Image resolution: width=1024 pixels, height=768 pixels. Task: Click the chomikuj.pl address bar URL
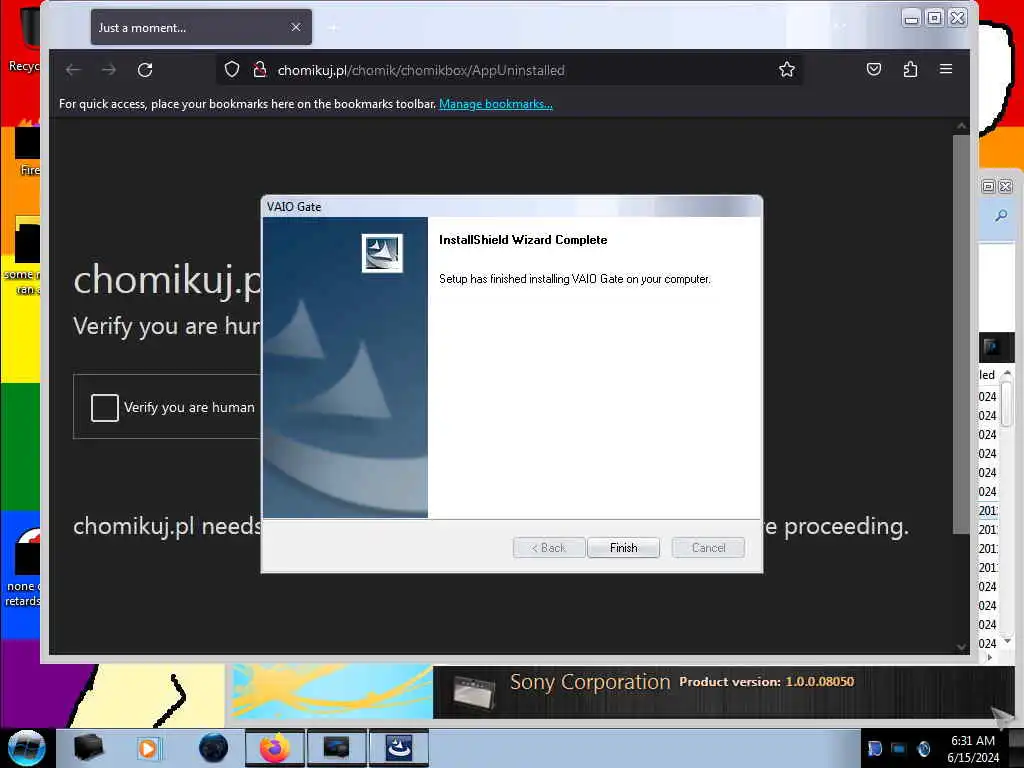[421, 70]
